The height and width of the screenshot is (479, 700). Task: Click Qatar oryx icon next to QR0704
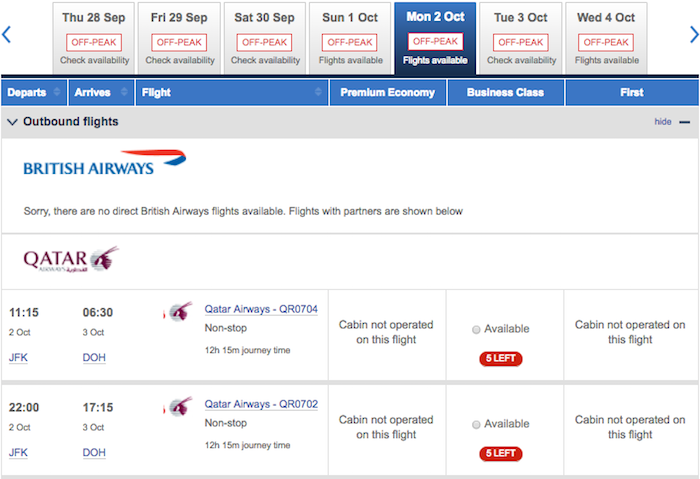[179, 311]
